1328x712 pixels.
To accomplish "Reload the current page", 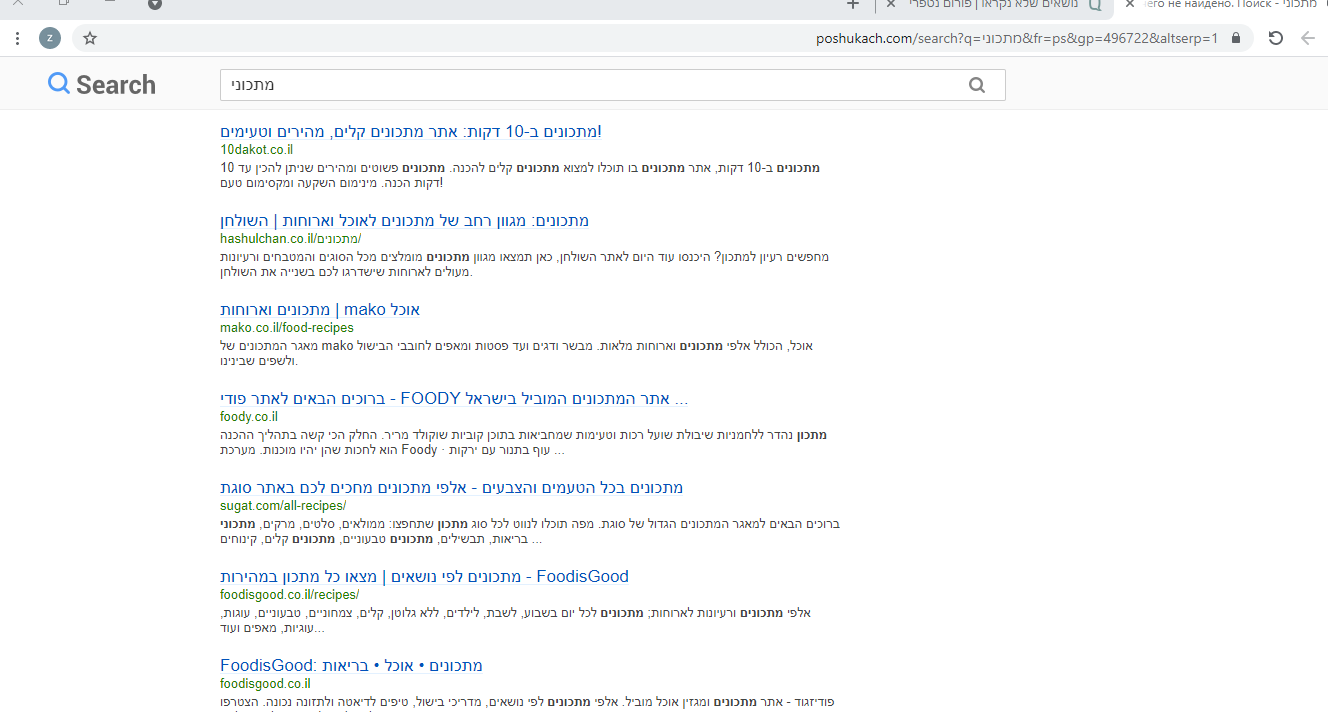I will 1275,39.
